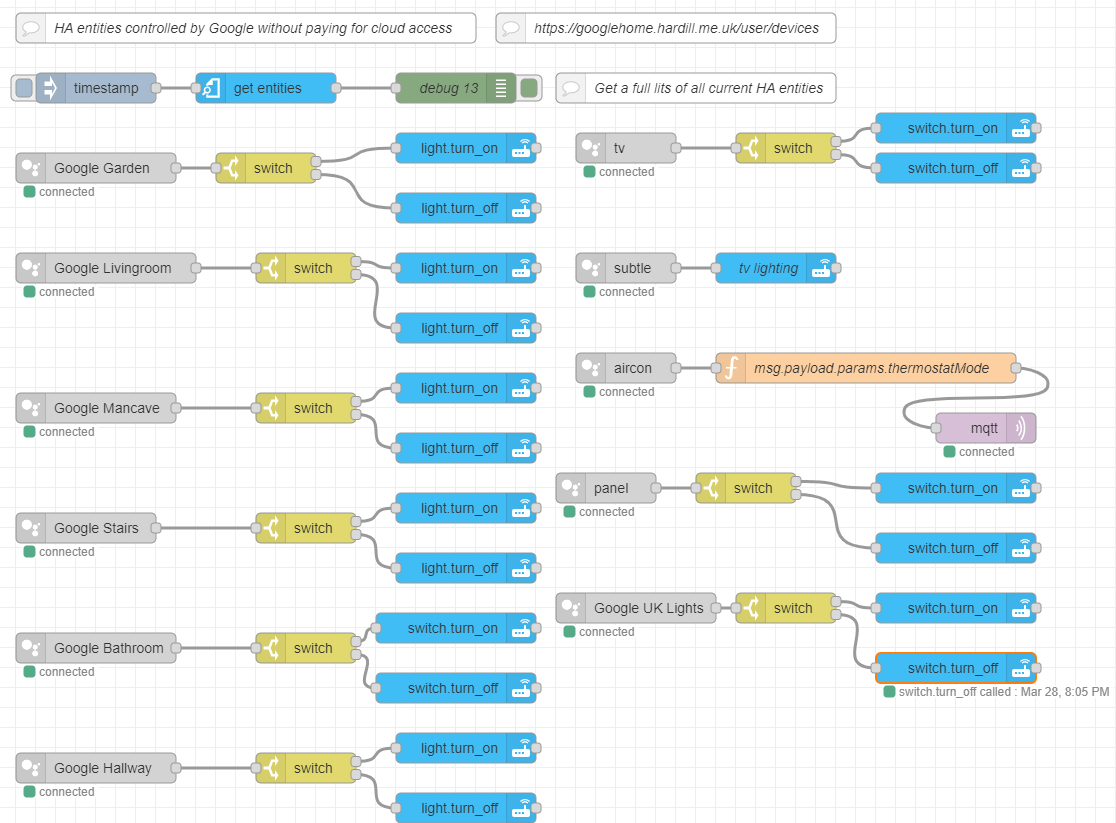Click the speech bubble icon on 'Get a full lits' comment
This screenshot has width=1116, height=823.
pyautogui.click(x=571, y=88)
